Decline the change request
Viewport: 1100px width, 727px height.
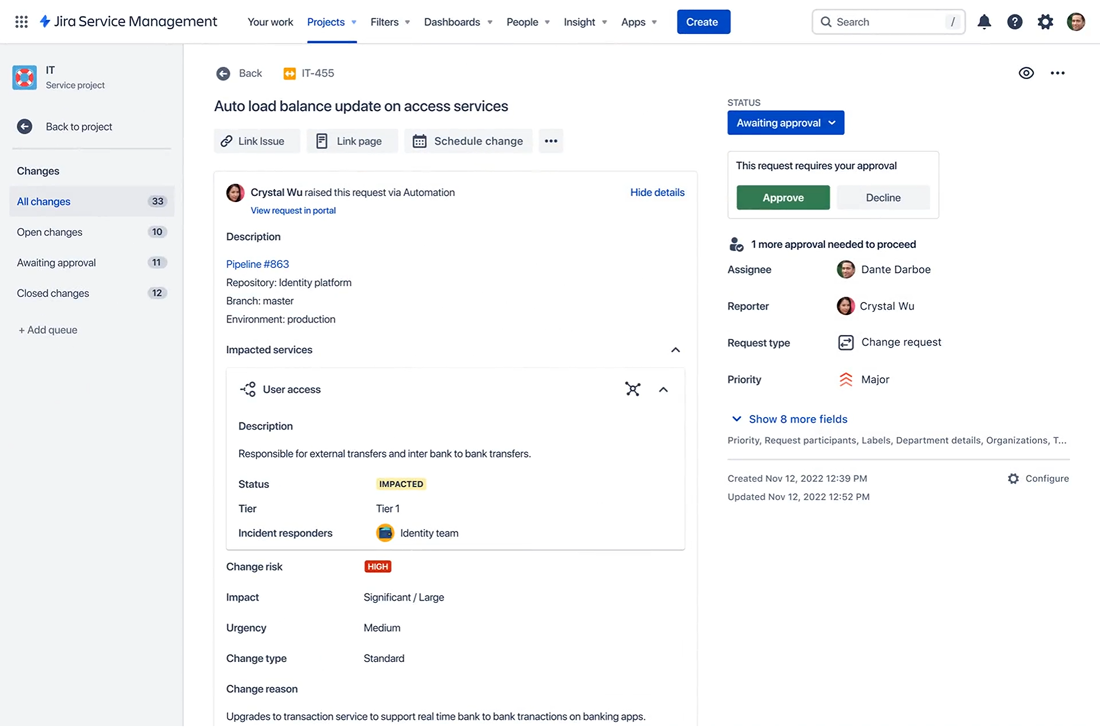click(883, 198)
